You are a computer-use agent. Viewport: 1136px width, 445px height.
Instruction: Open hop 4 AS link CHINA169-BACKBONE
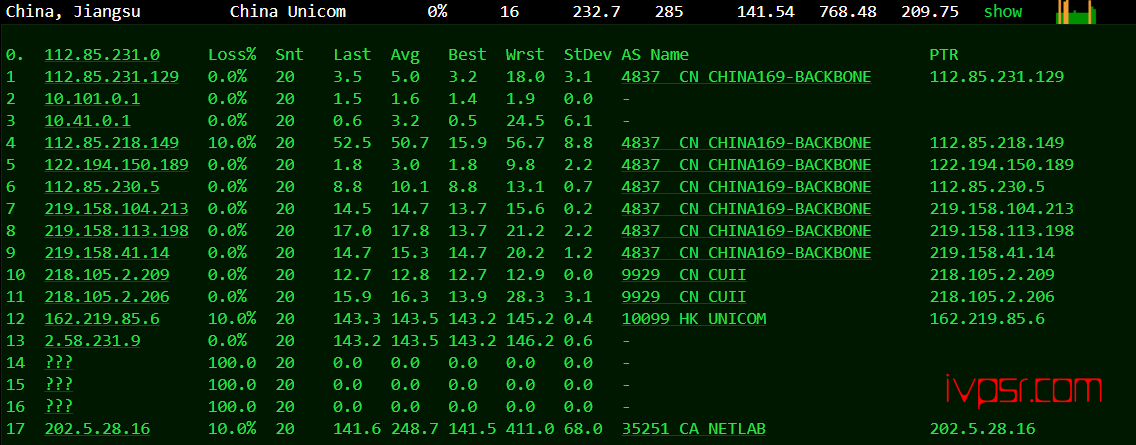click(x=746, y=143)
